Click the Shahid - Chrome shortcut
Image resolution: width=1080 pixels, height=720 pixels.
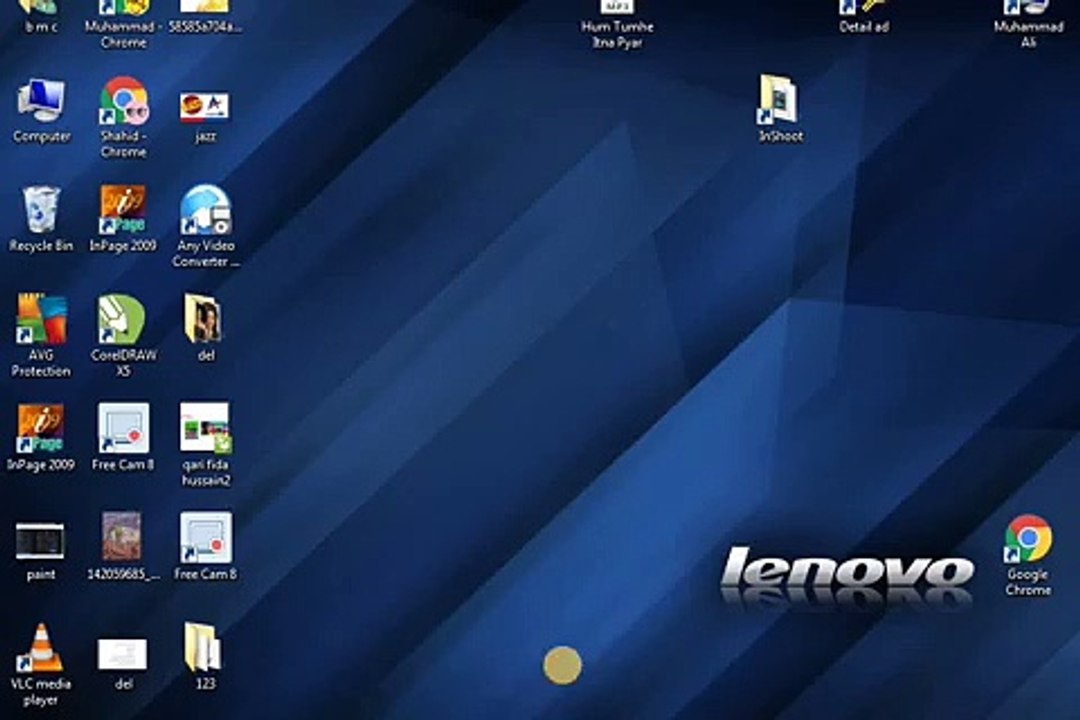pyautogui.click(x=123, y=117)
